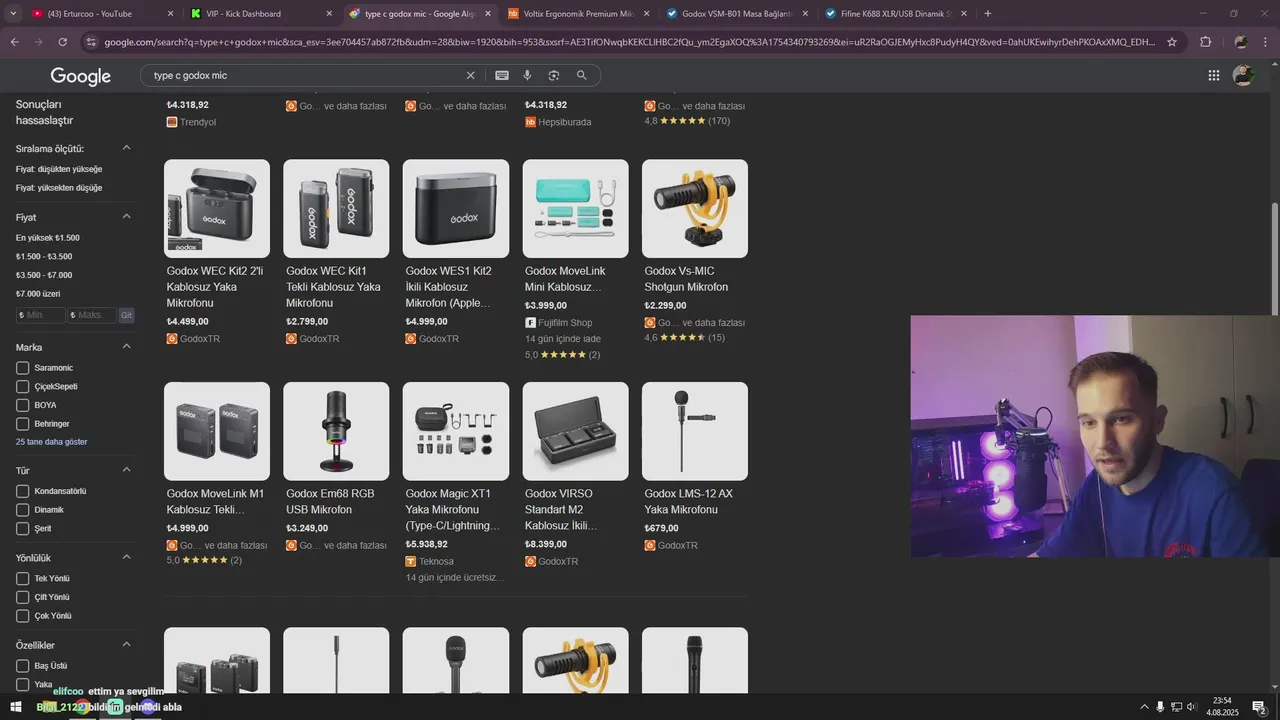Focus the Google search text field

coord(305,75)
